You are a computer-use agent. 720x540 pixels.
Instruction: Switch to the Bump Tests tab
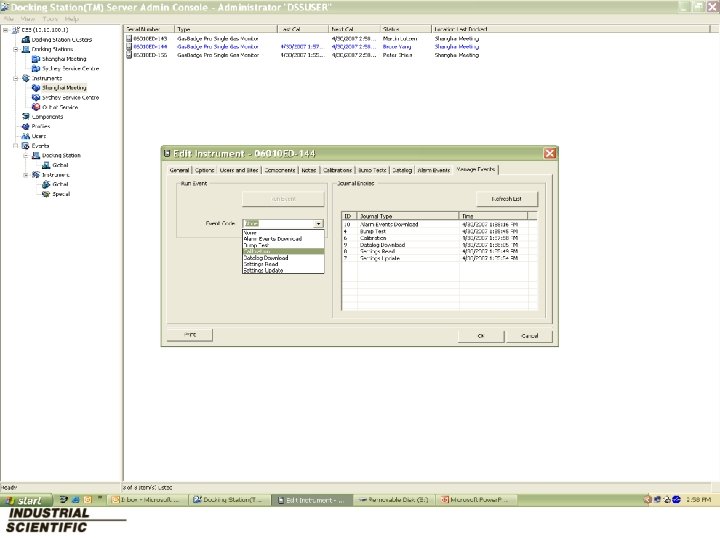(x=372, y=170)
